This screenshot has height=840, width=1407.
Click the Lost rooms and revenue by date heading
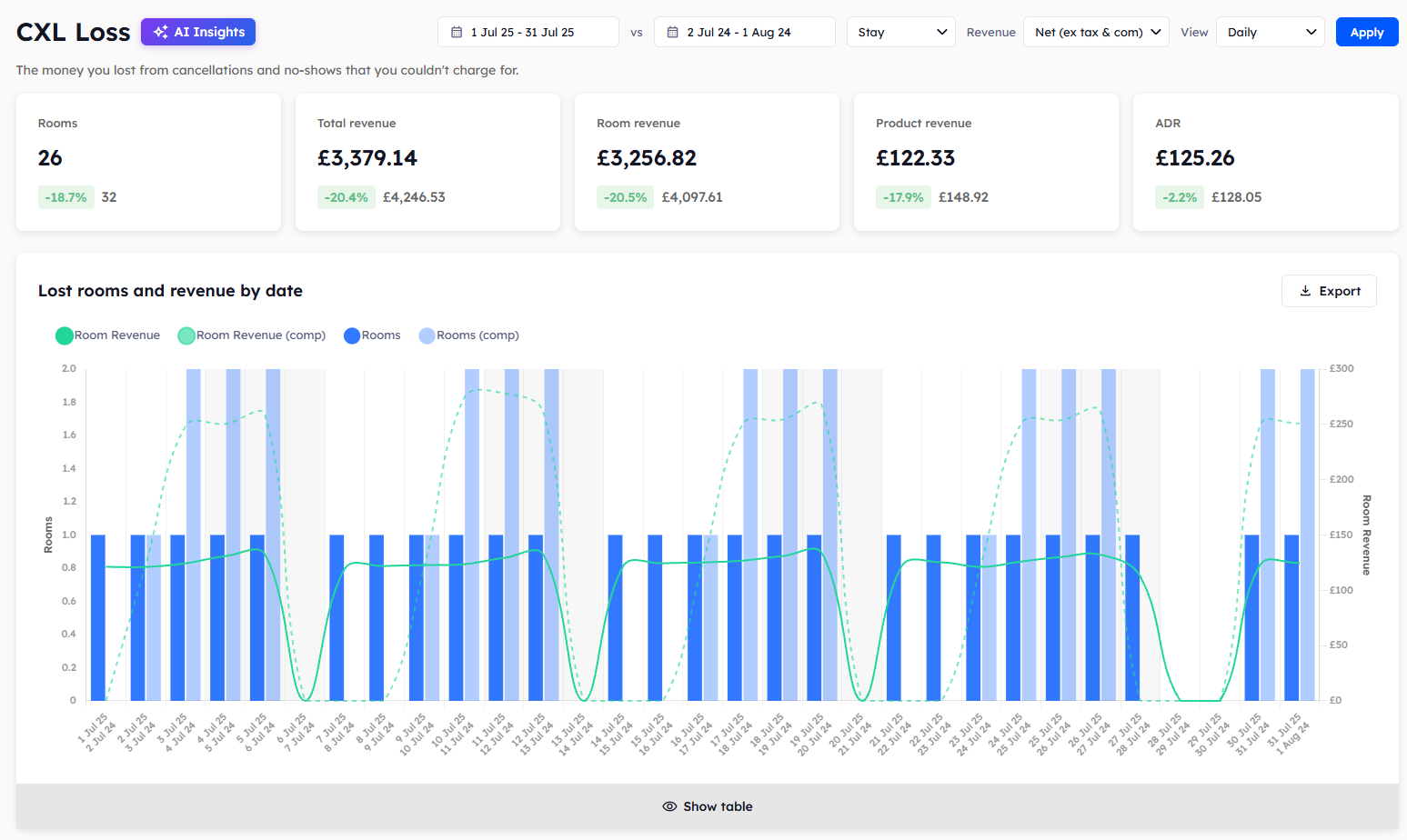click(x=170, y=291)
